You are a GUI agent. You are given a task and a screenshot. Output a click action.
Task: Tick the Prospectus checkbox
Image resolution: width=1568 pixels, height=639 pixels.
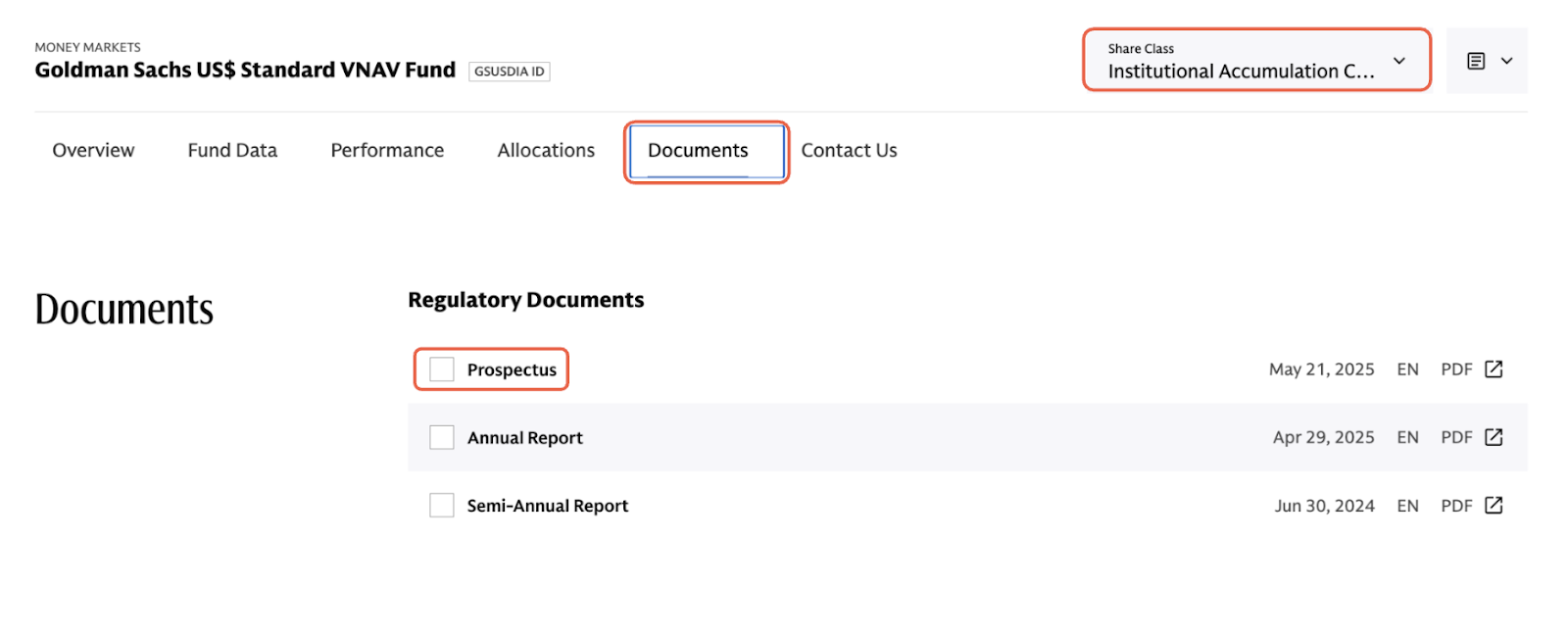442,369
